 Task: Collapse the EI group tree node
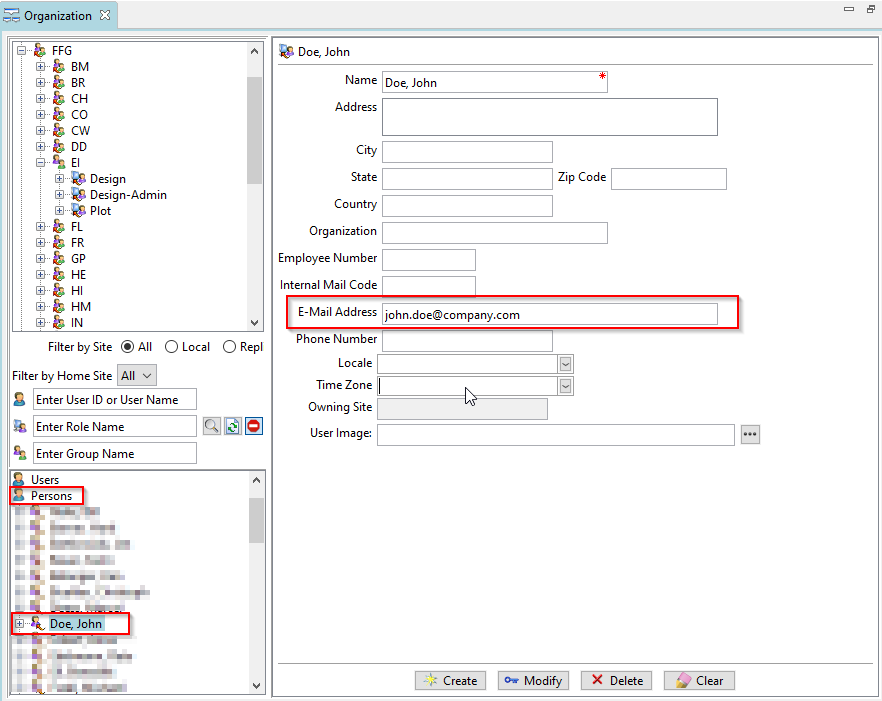(41, 163)
